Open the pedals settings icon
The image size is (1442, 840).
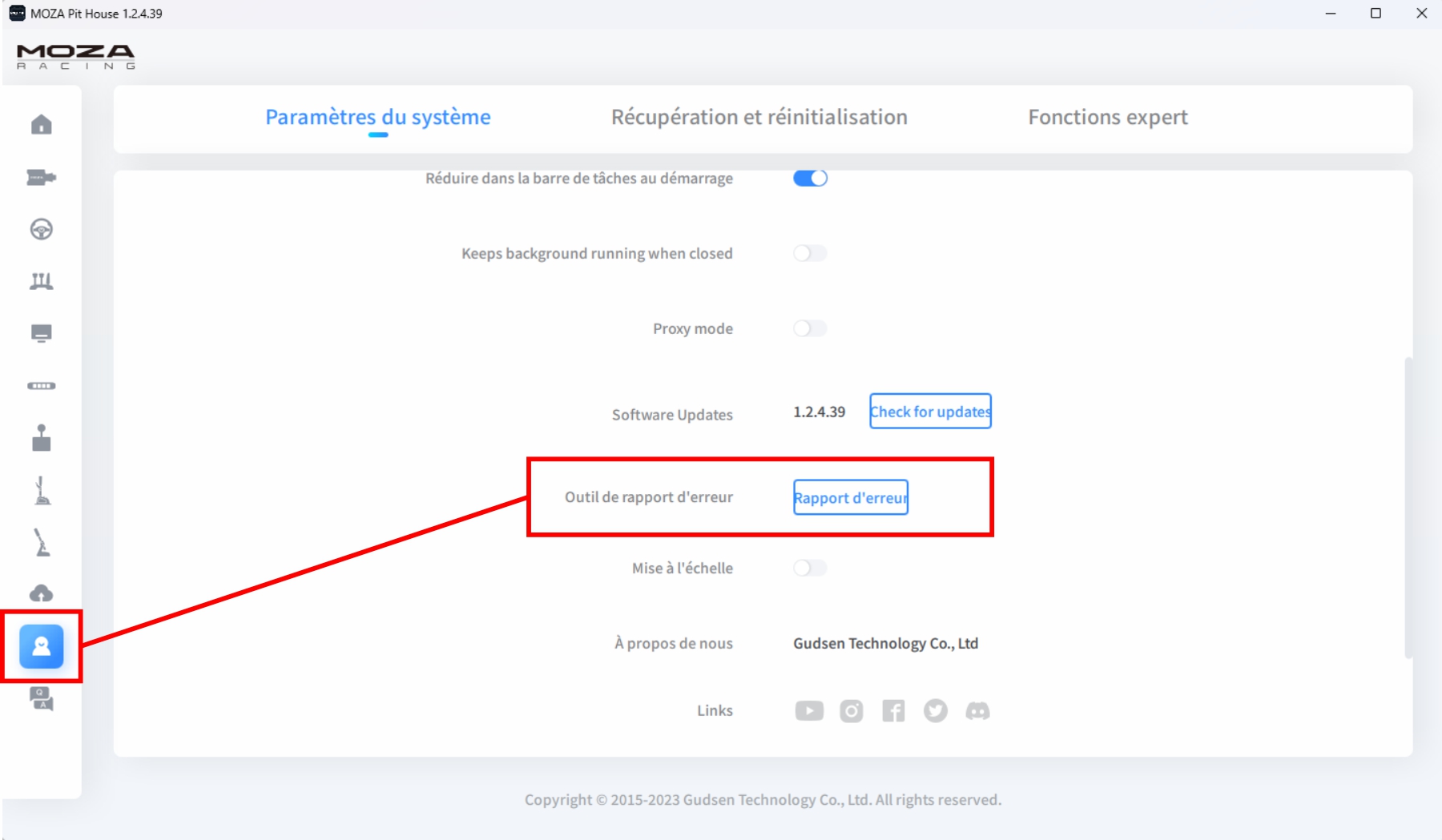click(x=41, y=281)
